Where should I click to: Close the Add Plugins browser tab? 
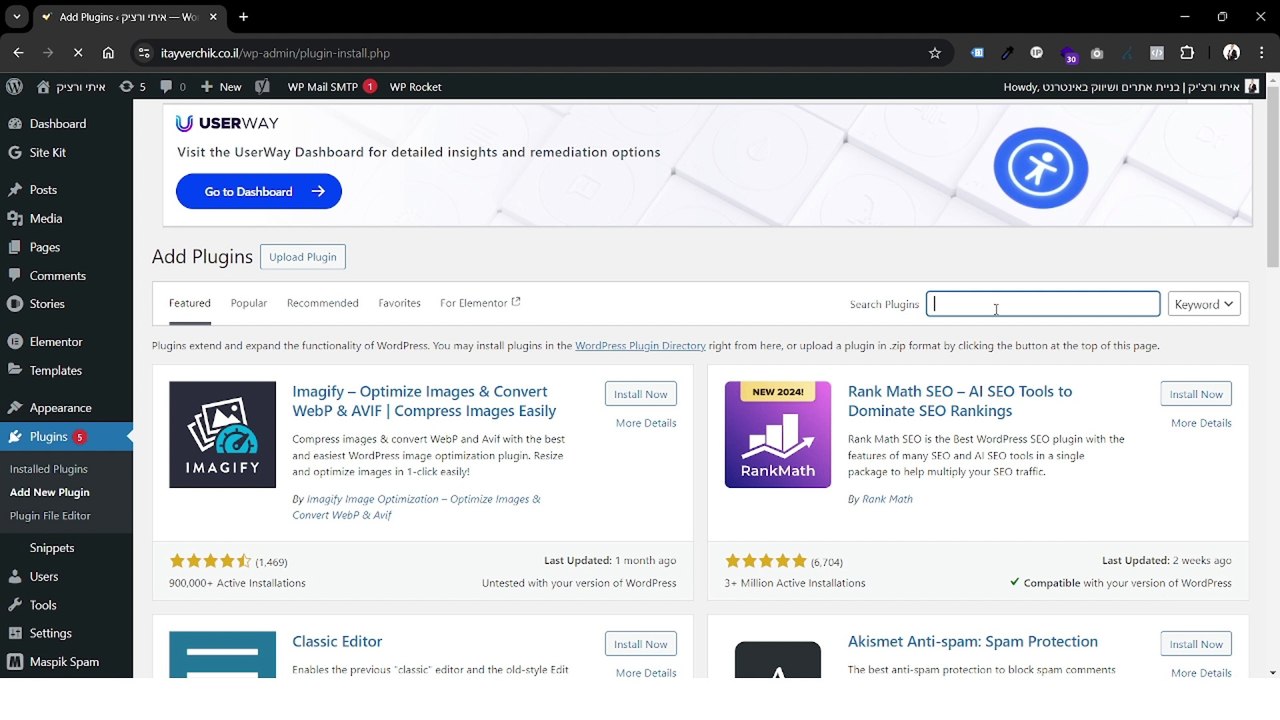[x=215, y=17]
